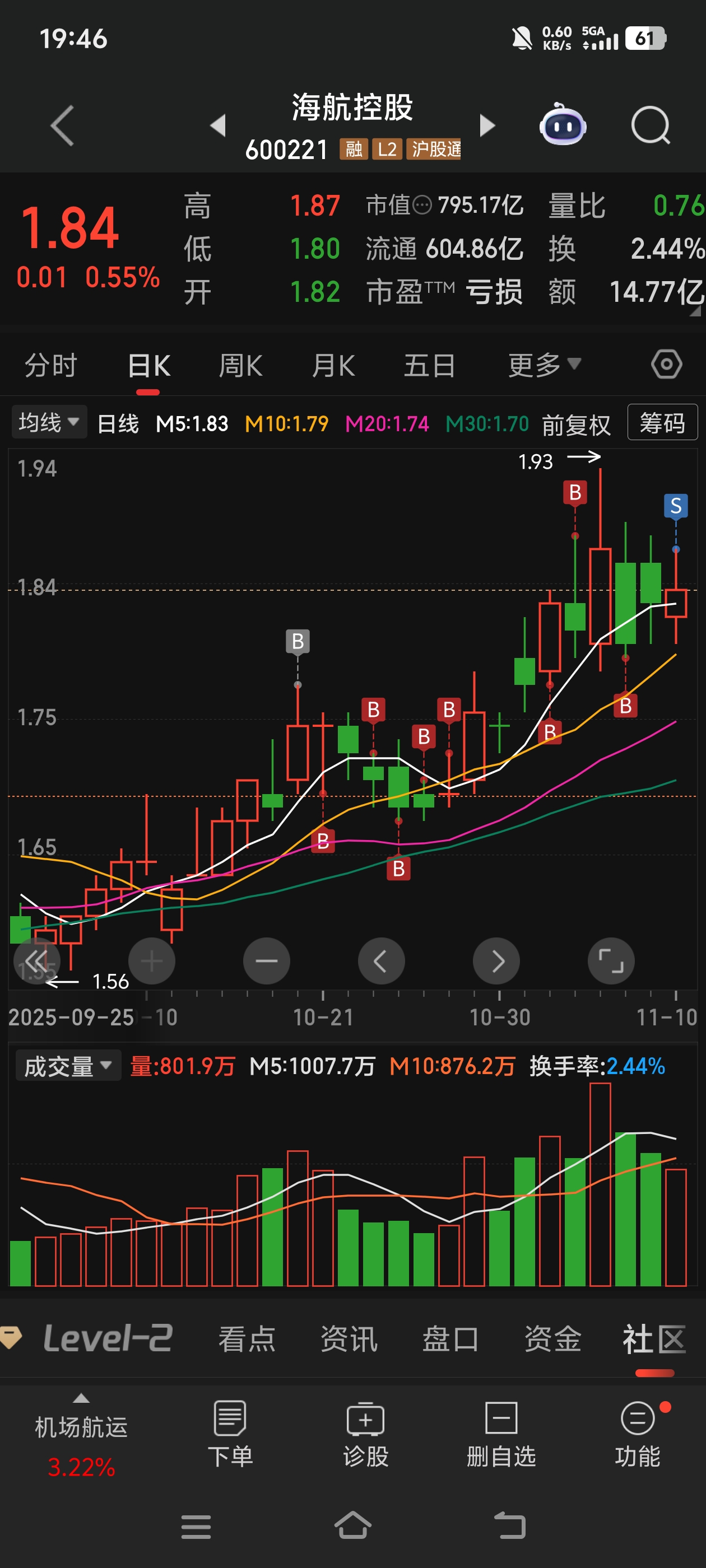Image resolution: width=706 pixels, height=1568 pixels.
Task: Tap the Android menu navigation button
Action: [196, 1527]
